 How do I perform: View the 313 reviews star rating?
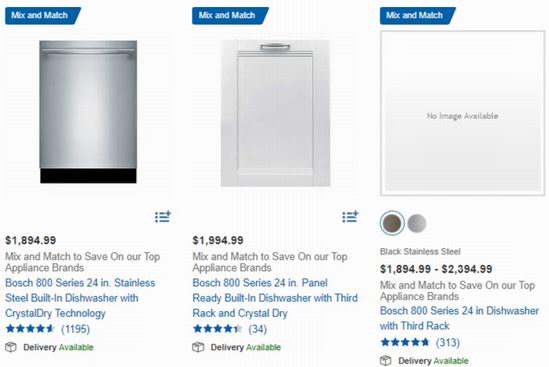pyautogui.click(x=405, y=342)
